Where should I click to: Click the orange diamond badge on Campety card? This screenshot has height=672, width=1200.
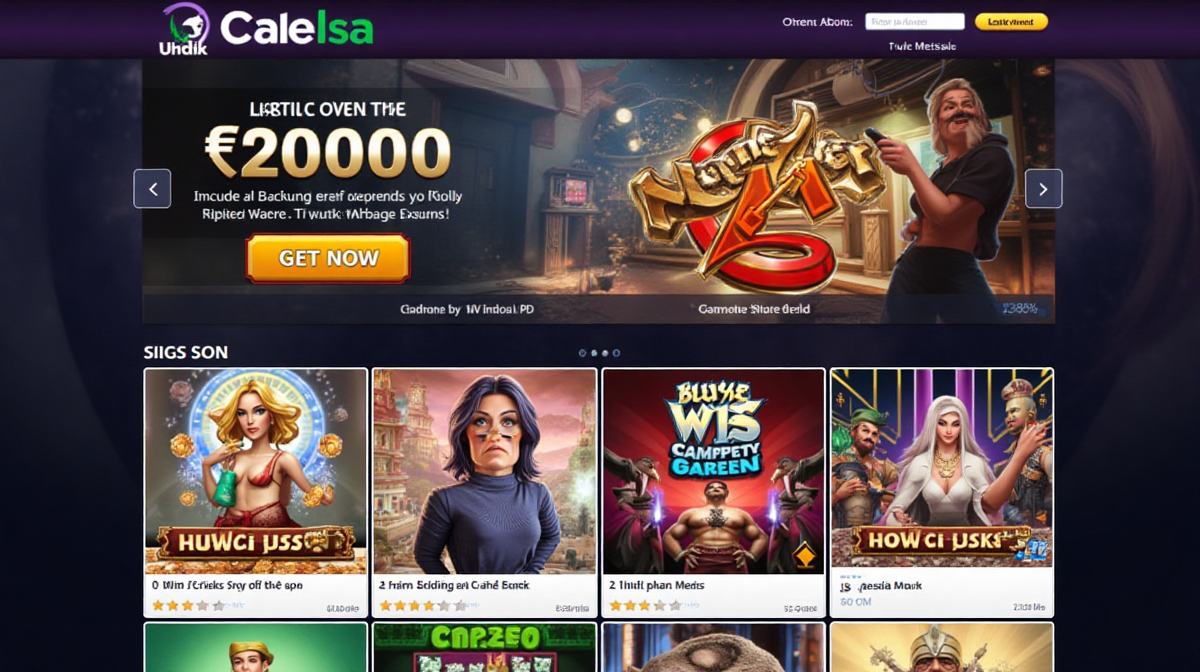pos(803,555)
